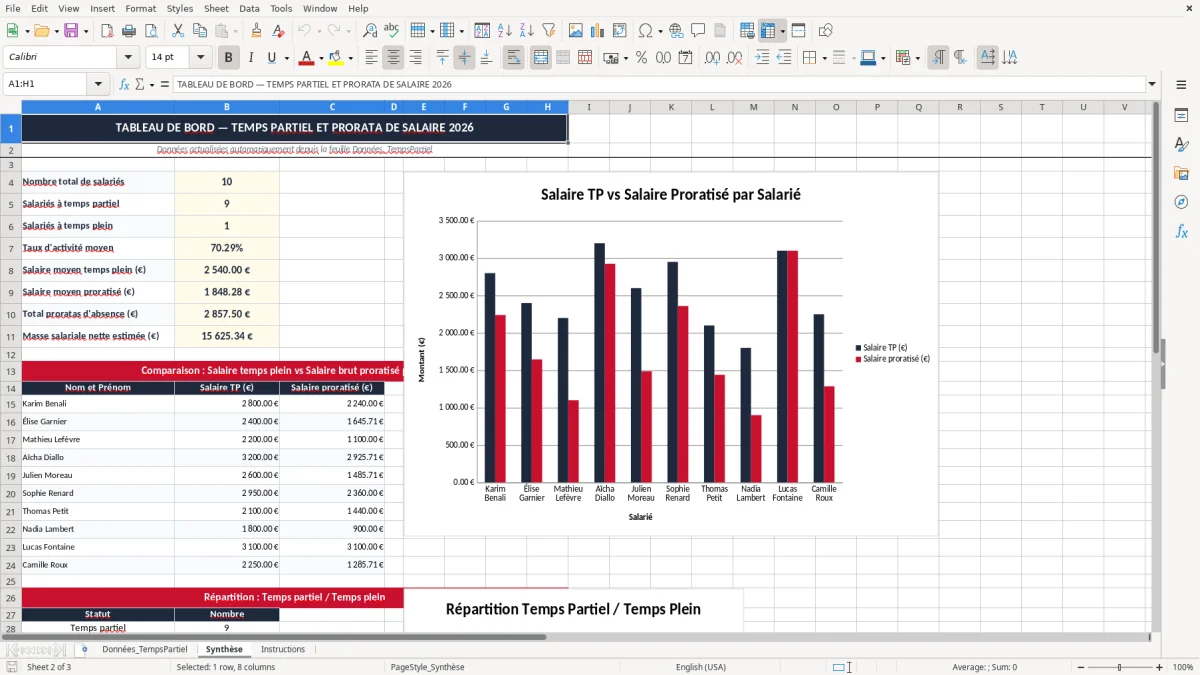The image size is (1200, 675).
Task: Insert a hyperlink from toolbar
Action: [677, 31]
